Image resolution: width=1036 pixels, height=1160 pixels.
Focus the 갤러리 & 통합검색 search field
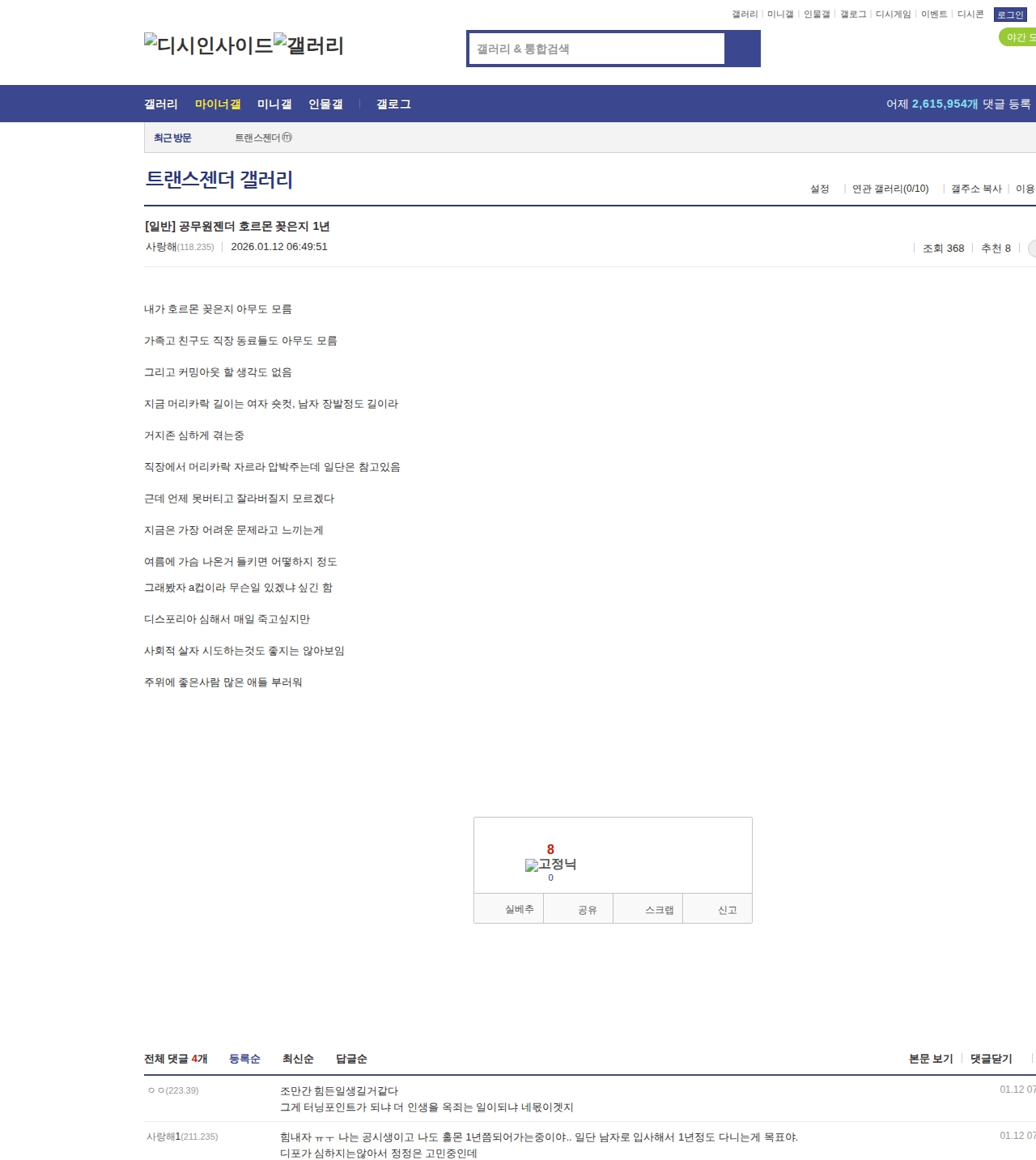tap(597, 49)
